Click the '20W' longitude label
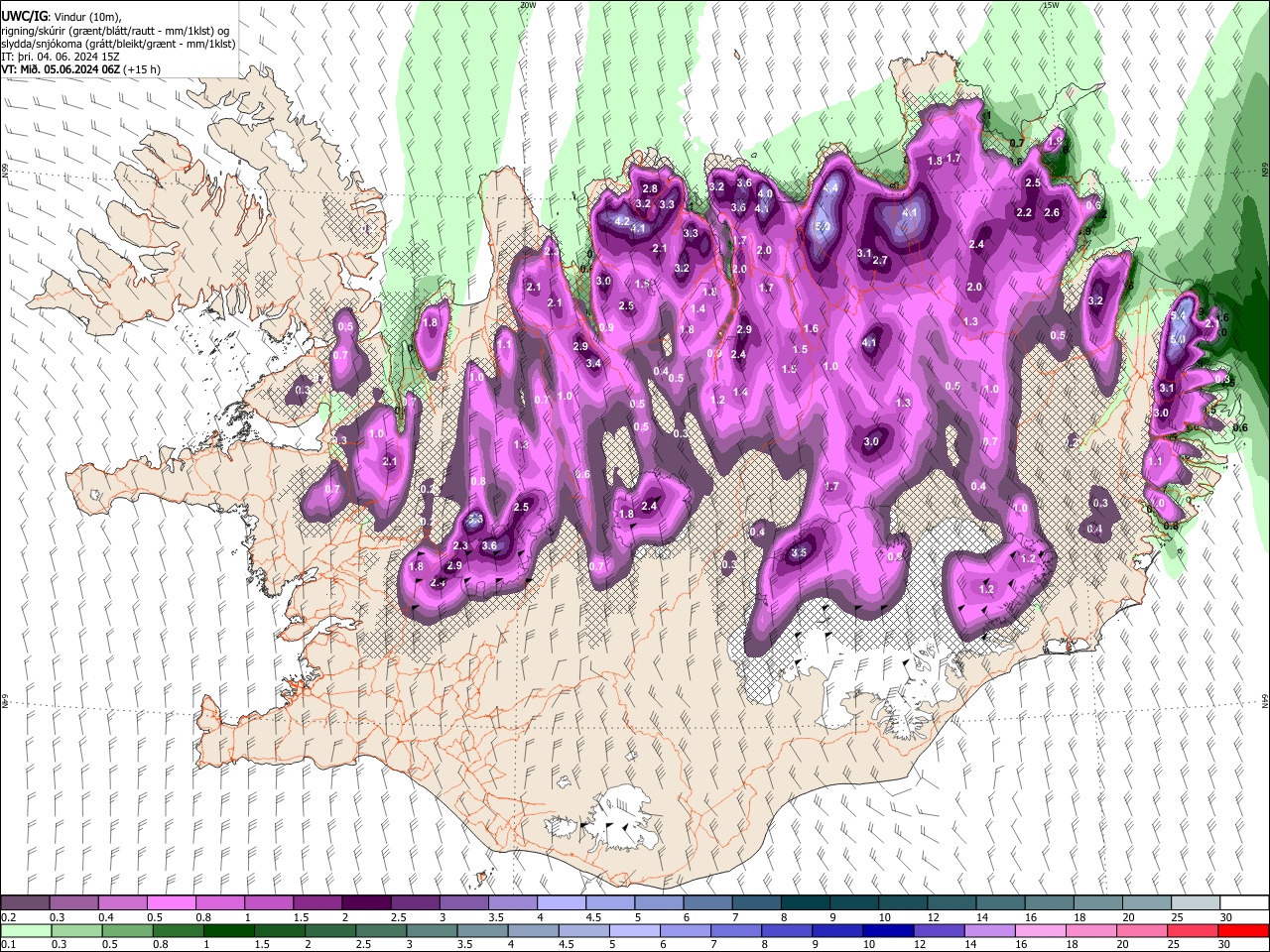Viewport: 1270px width, 952px height. point(528,5)
